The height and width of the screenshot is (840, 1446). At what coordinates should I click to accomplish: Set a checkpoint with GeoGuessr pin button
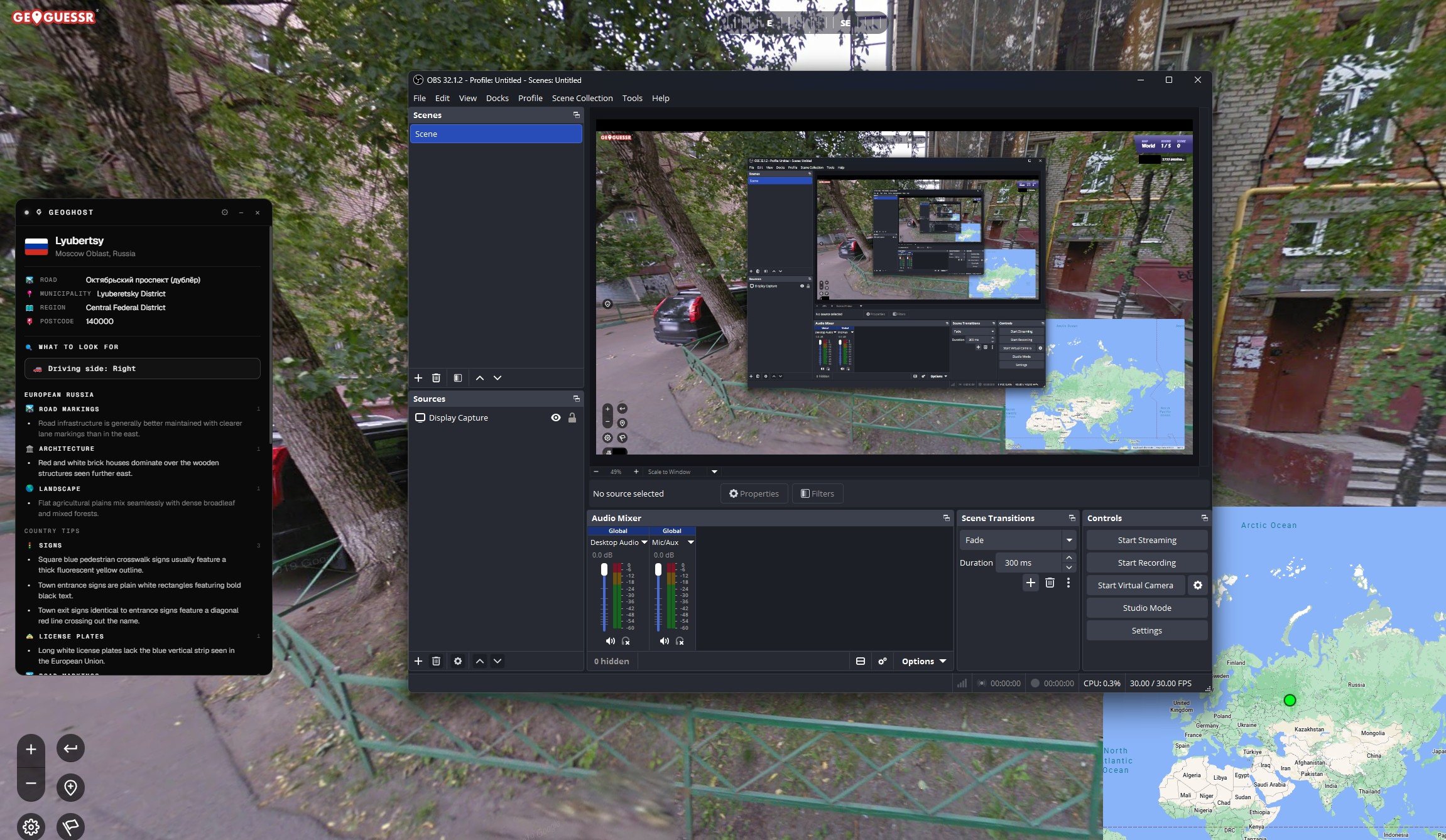(x=70, y=787)
